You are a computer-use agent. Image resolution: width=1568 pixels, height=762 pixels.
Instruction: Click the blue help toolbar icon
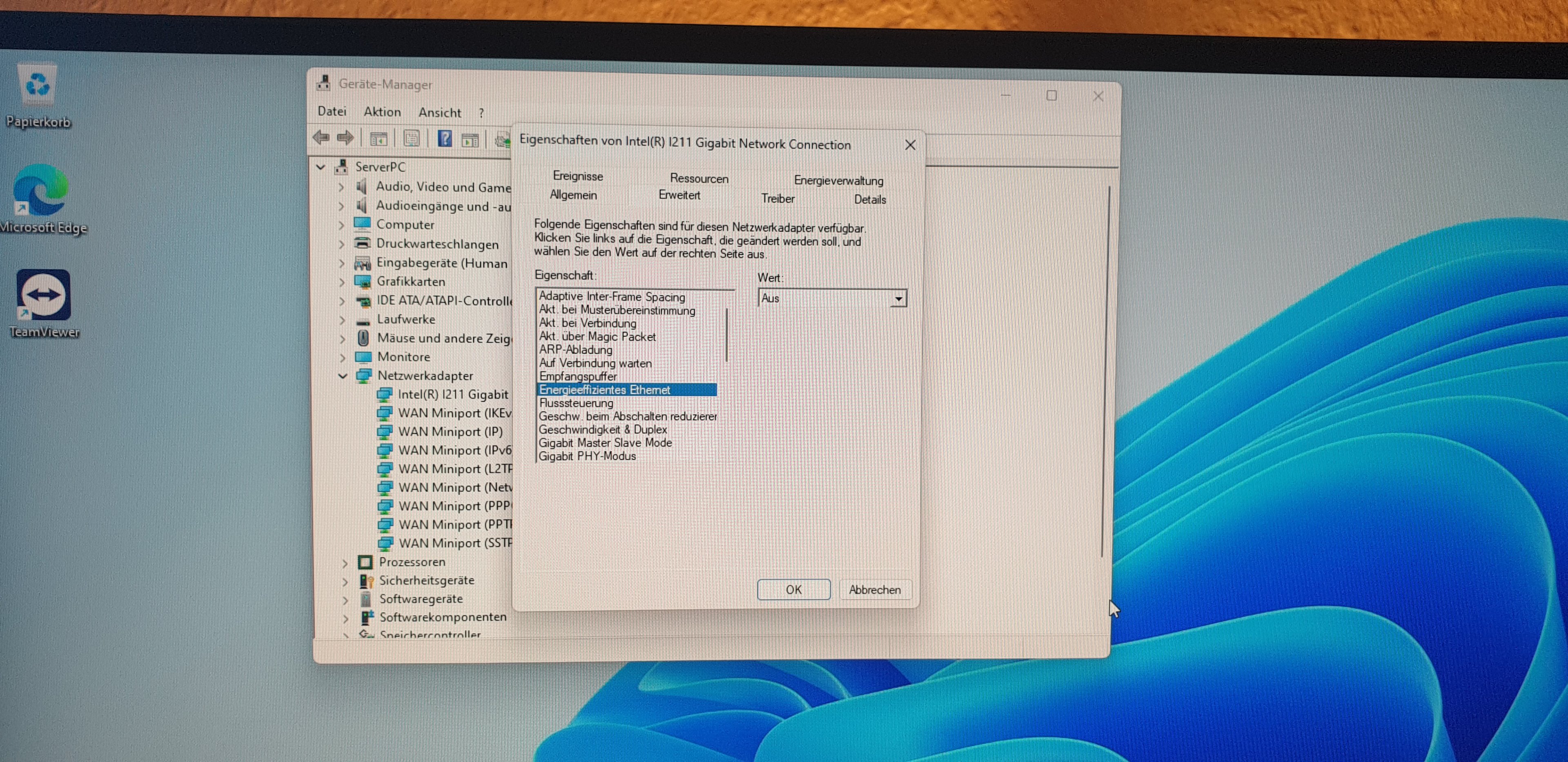coord(445,139)
